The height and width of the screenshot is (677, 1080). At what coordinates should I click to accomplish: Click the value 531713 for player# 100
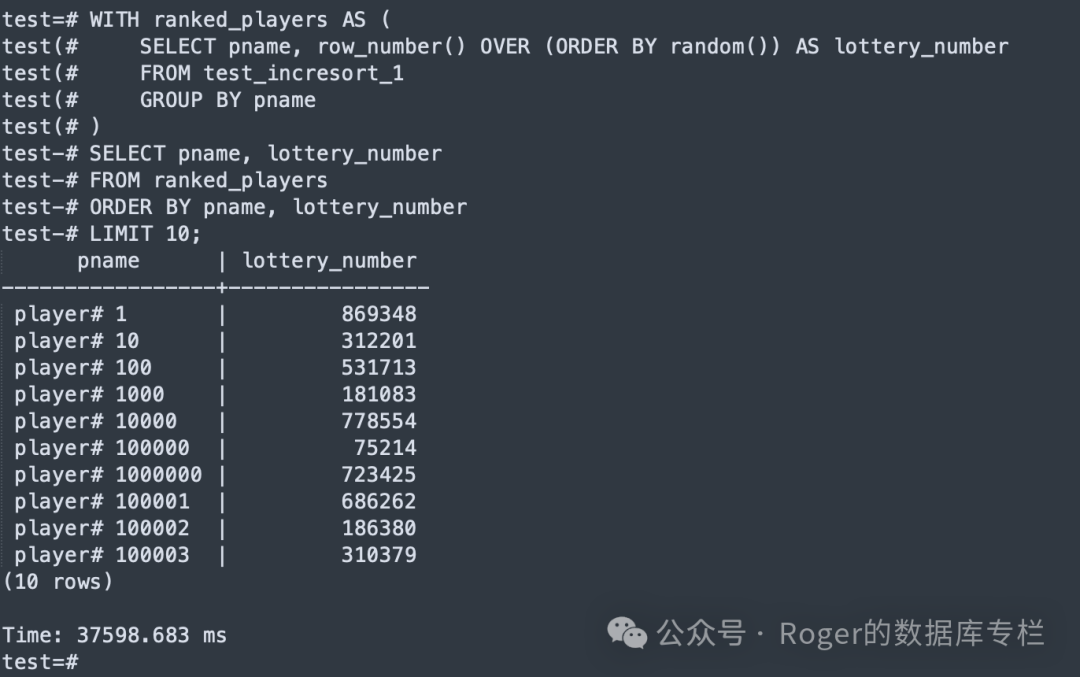378,368
